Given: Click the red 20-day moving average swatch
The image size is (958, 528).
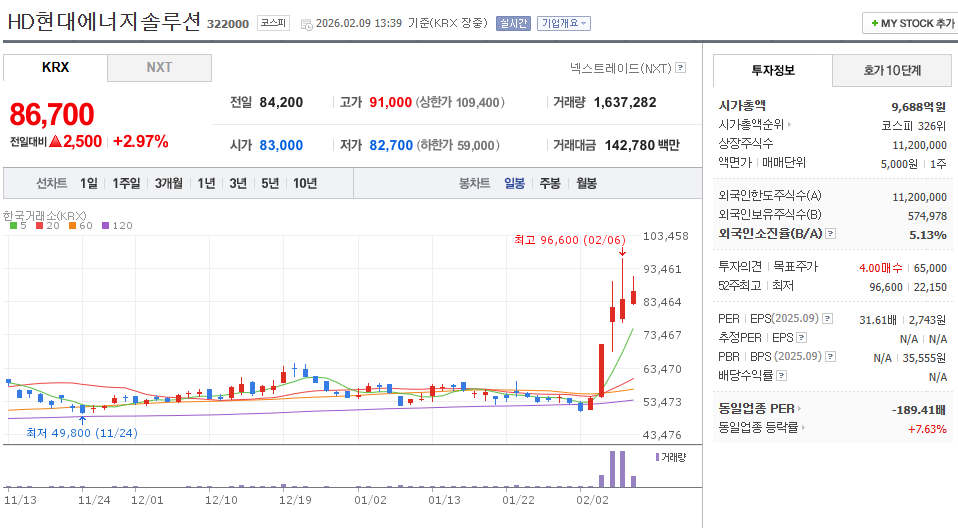Looking at the screenshot, I should pos(39,226).
